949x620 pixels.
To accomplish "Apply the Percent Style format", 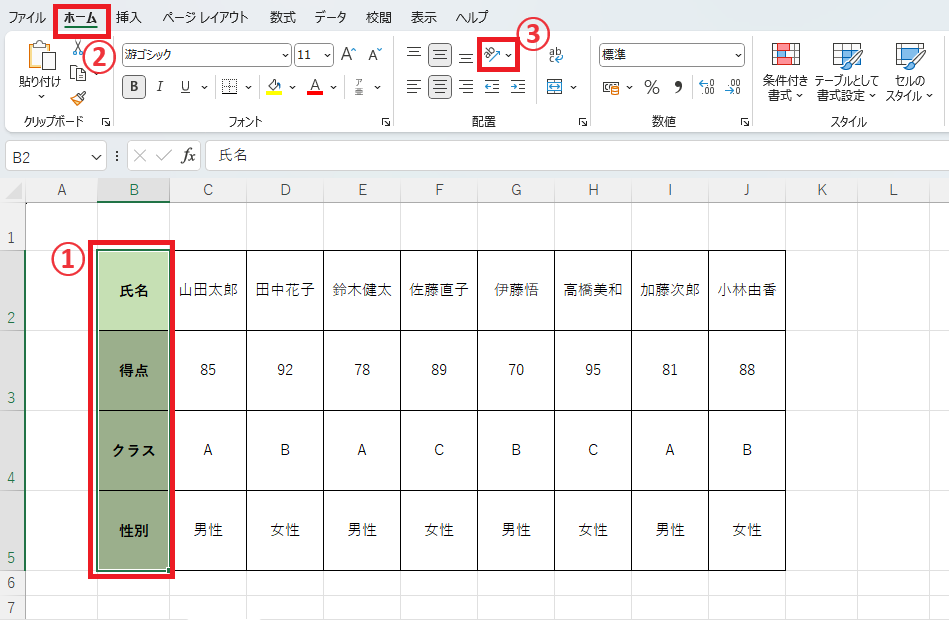I will pos(652,88).
